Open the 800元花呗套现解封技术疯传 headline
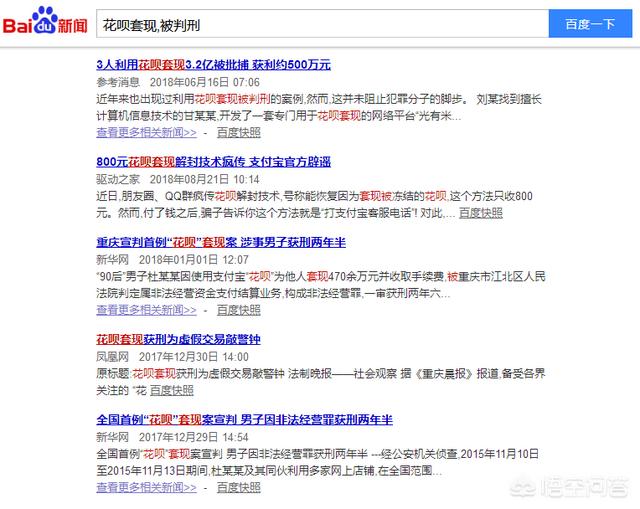Viewport: 640px width, 509px height. (213, 162)
